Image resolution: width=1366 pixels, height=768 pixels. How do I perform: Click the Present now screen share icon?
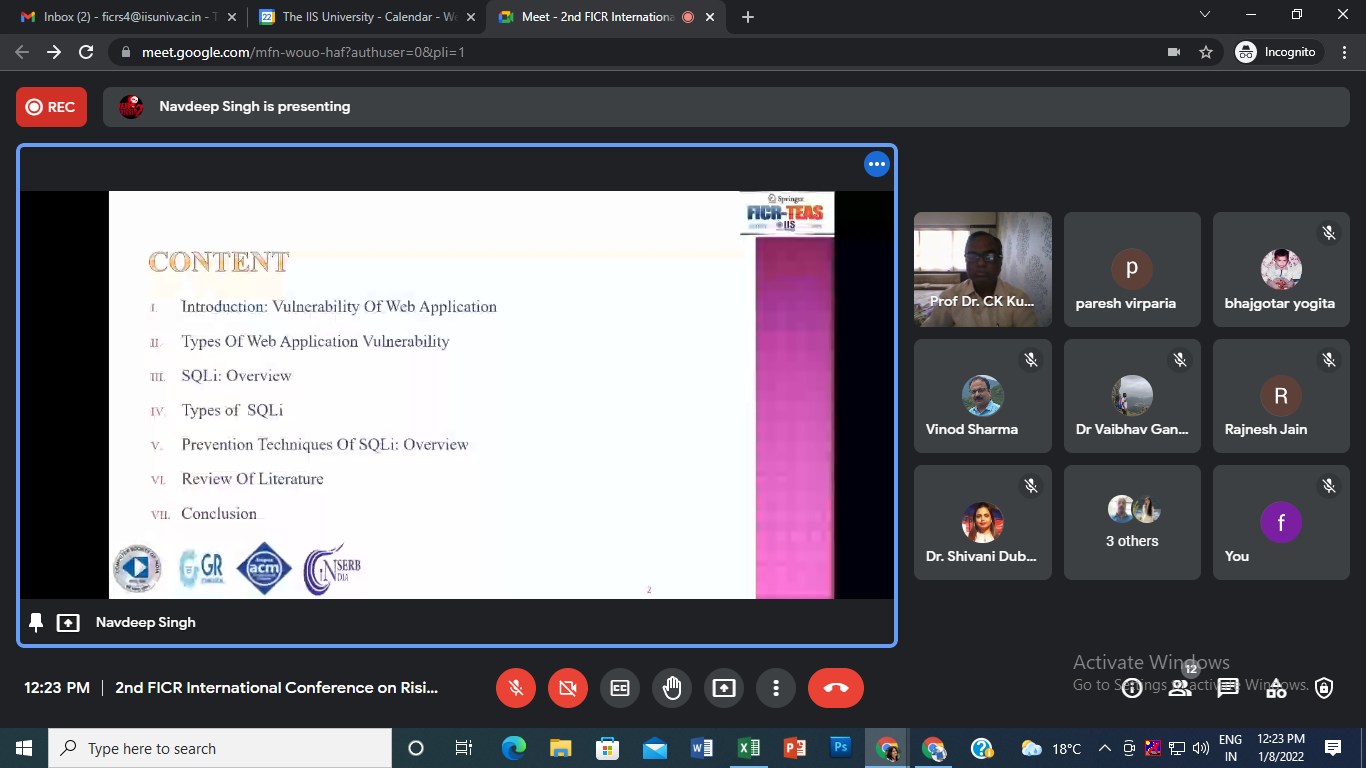[724, 688]
